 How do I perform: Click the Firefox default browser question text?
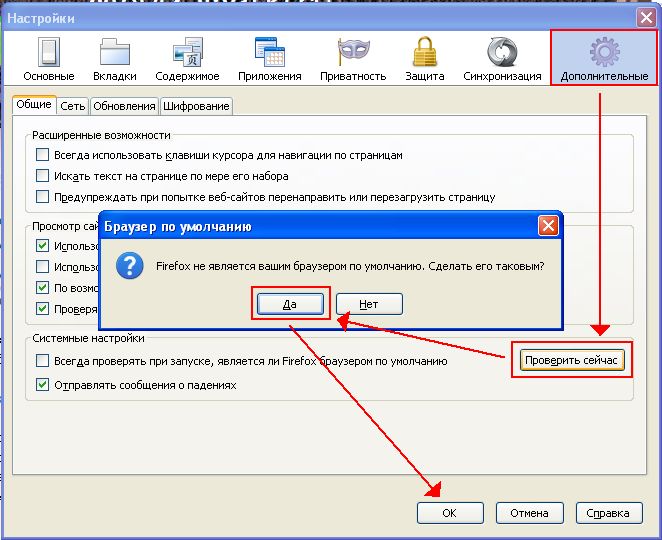tap(350, 266)
